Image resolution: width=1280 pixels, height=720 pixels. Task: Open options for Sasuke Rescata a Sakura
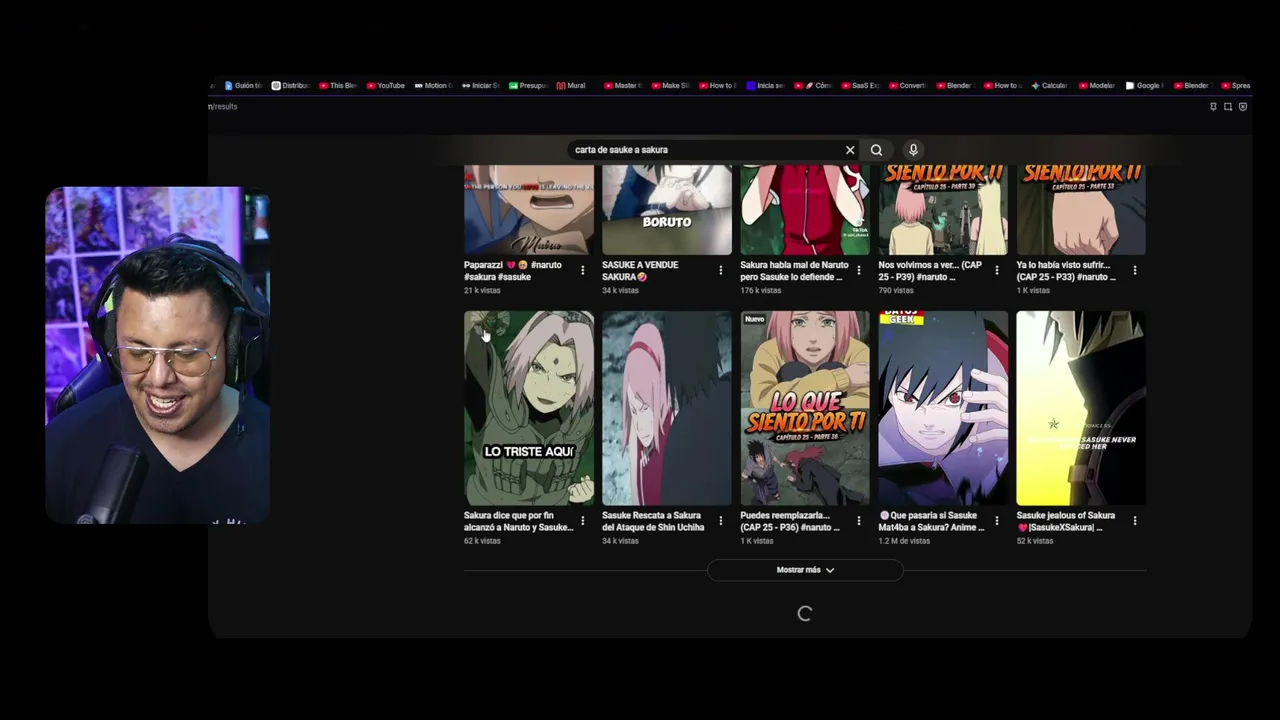[721, 521]
